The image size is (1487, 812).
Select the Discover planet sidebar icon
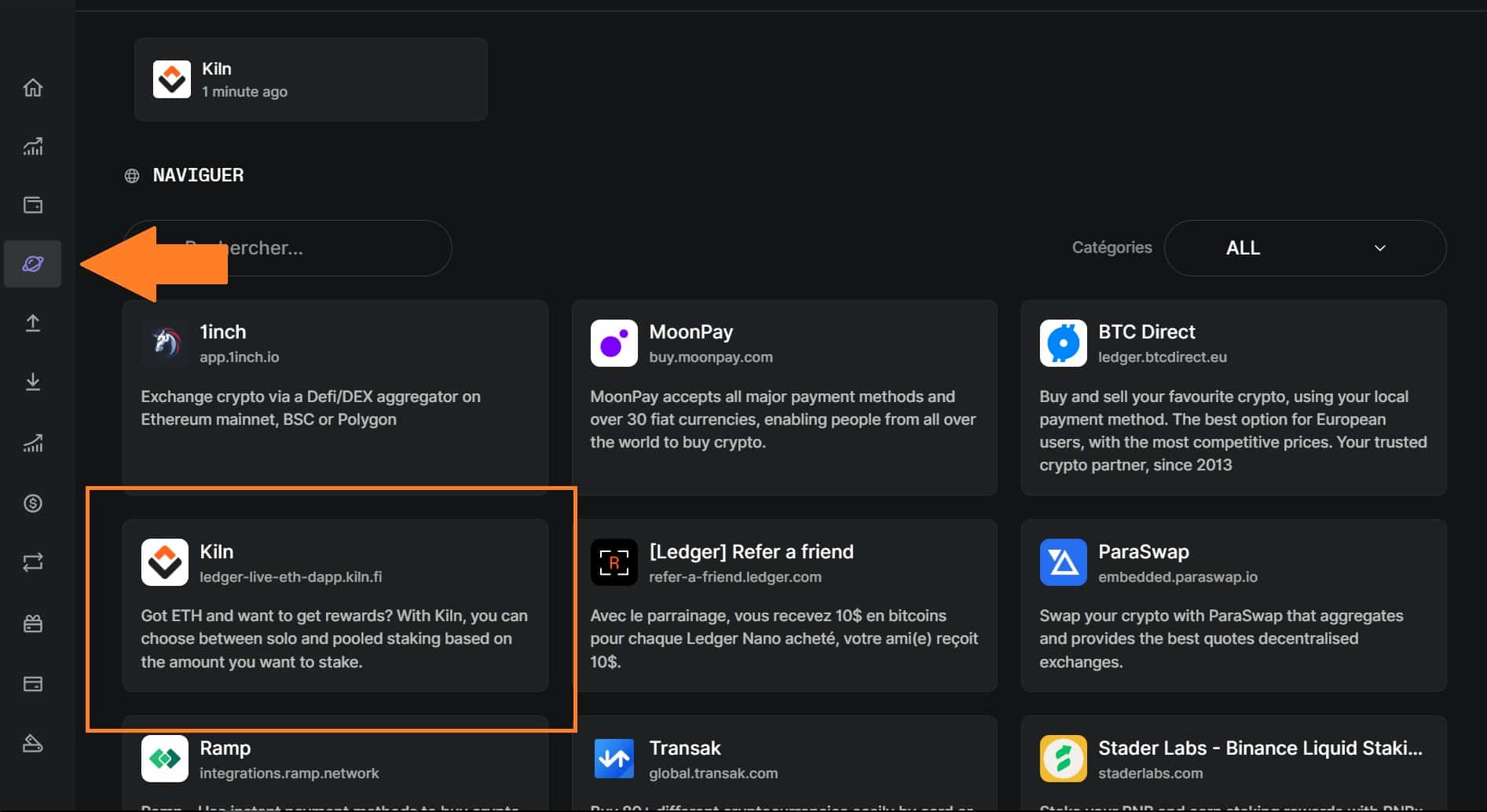(x=32, y=264)
